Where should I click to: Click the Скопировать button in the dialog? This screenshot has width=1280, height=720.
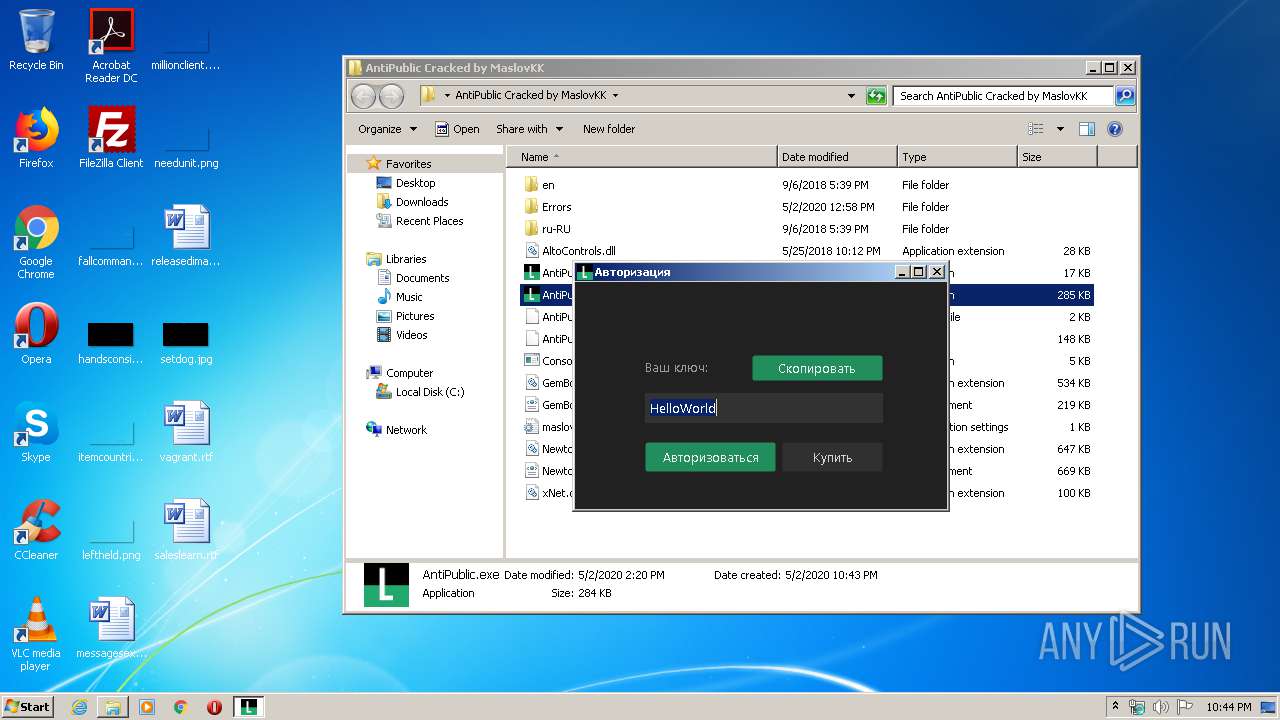click(x=817, y=368)
